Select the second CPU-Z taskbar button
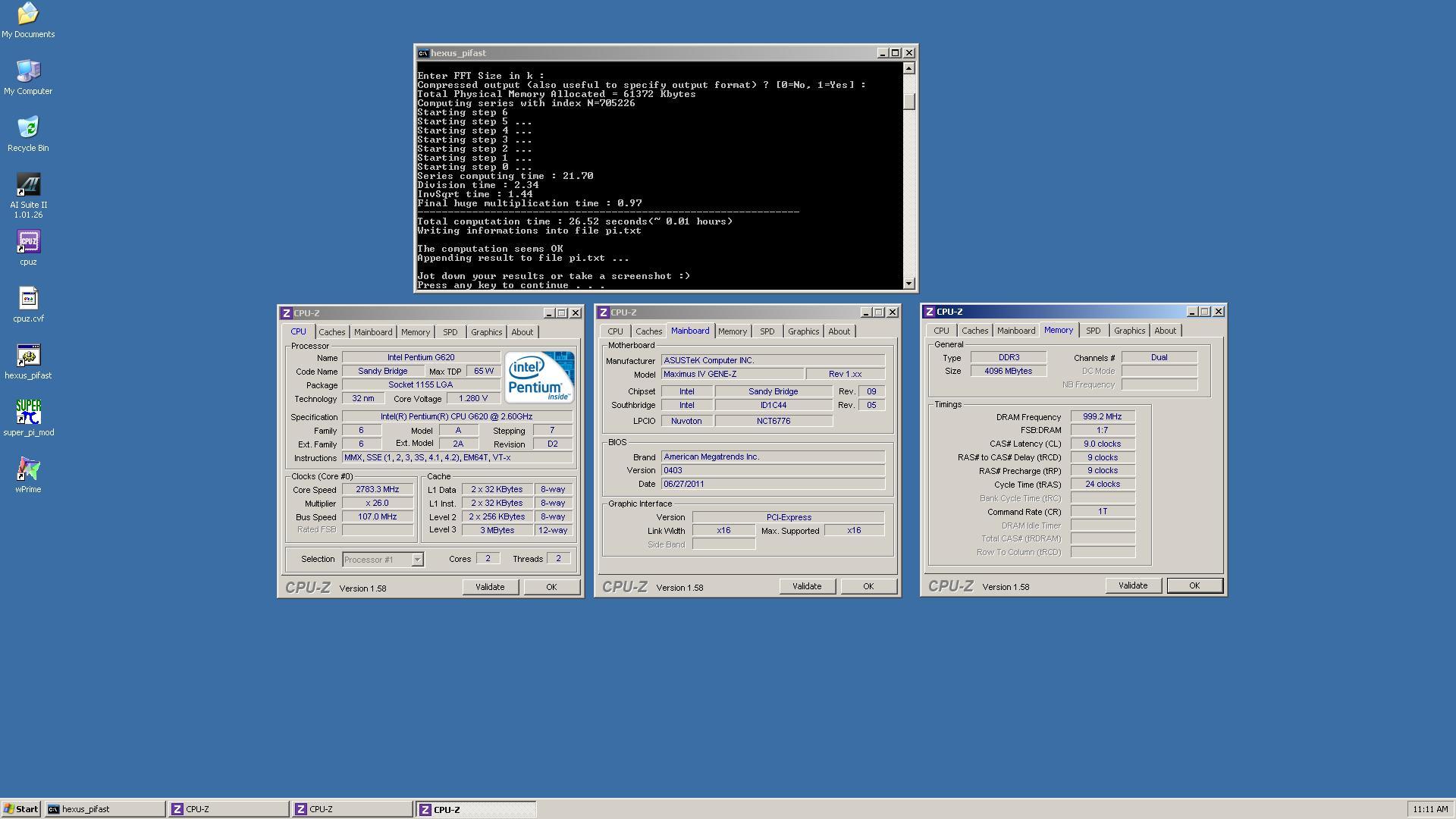This screenshot has width=1456, height=819. [352, 809]
